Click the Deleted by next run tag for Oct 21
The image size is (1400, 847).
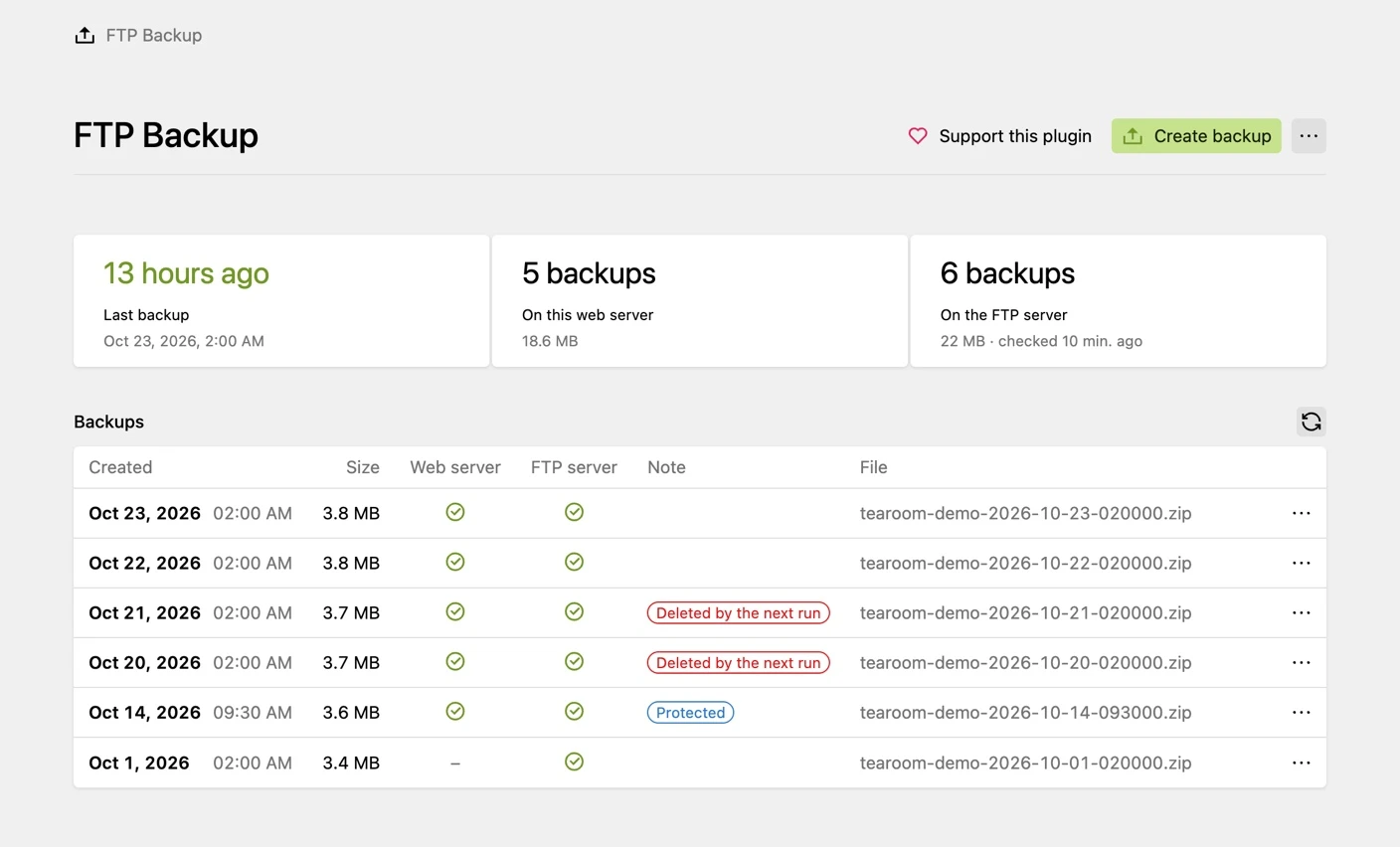[739, 613]
